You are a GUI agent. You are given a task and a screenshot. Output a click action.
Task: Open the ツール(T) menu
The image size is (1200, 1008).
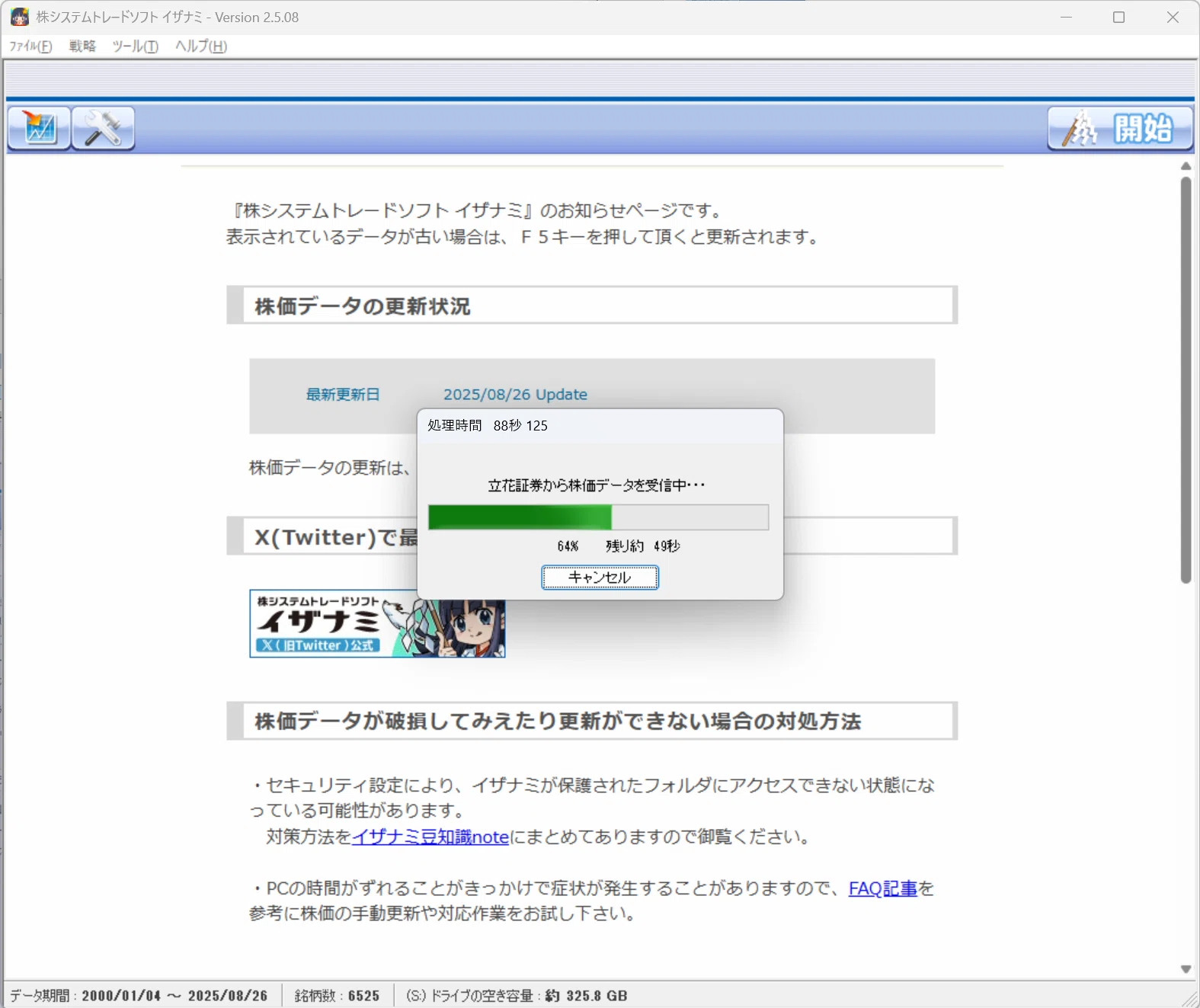click(x=135, y=46)
